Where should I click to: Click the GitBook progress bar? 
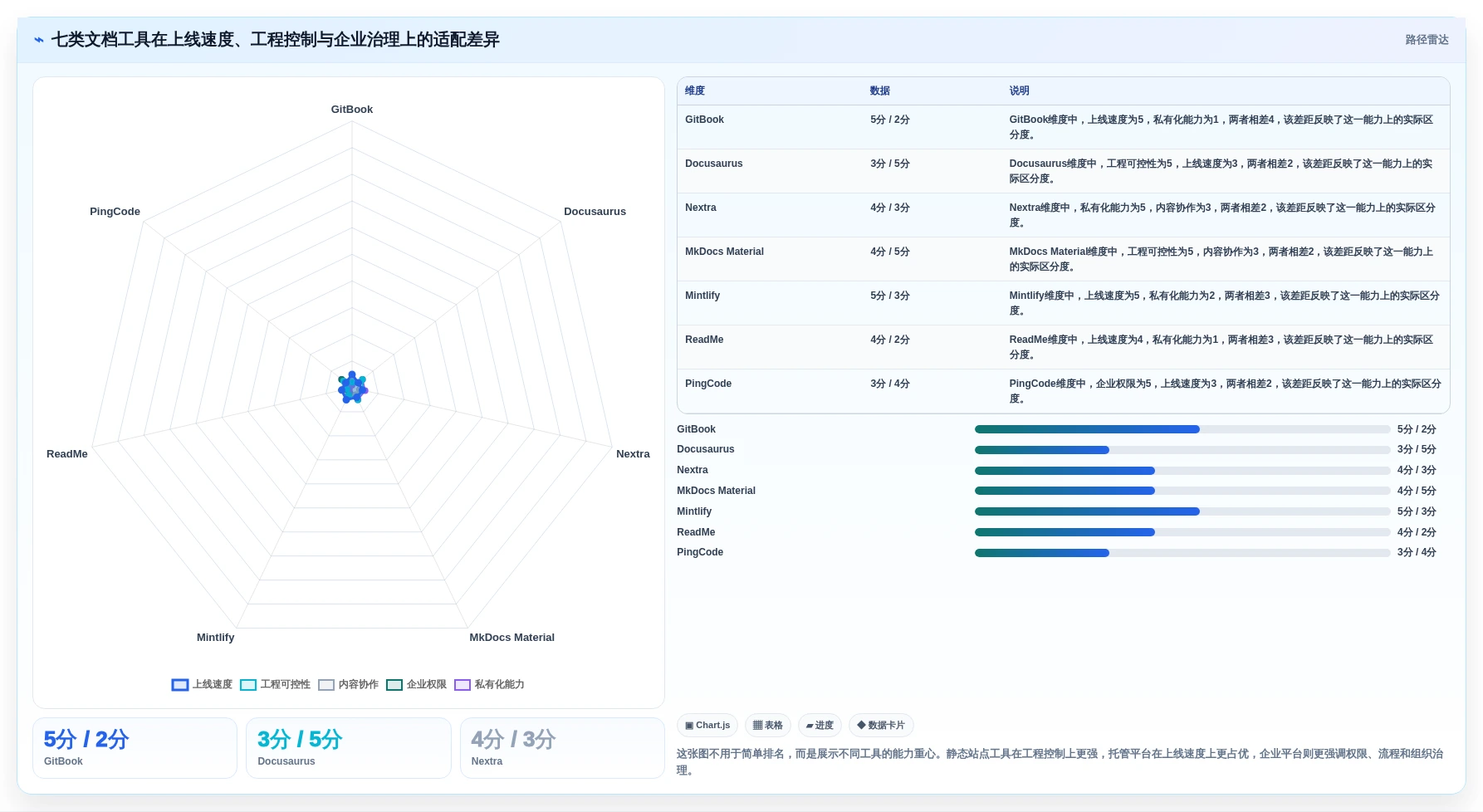tap(1182, 429)
